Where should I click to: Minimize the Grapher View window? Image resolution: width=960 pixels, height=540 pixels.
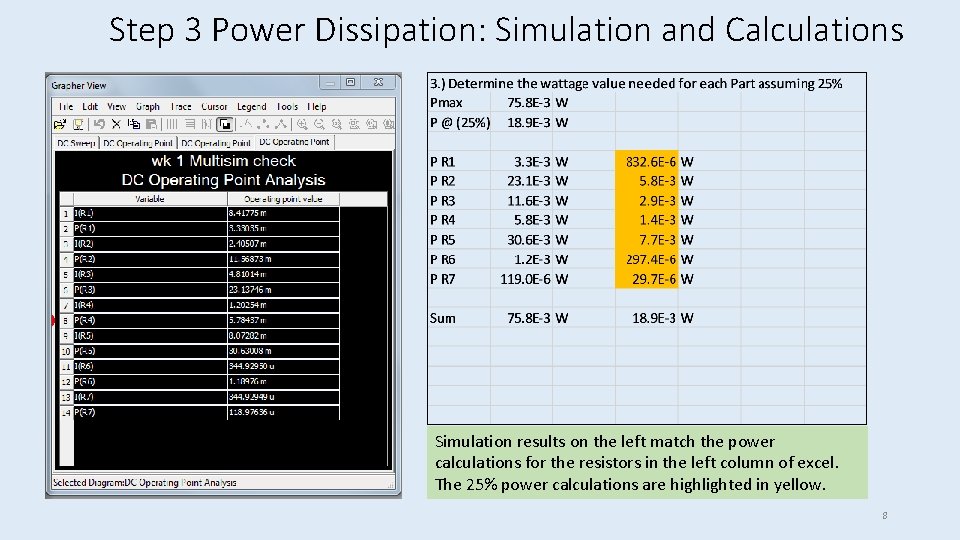pos(330,82)
